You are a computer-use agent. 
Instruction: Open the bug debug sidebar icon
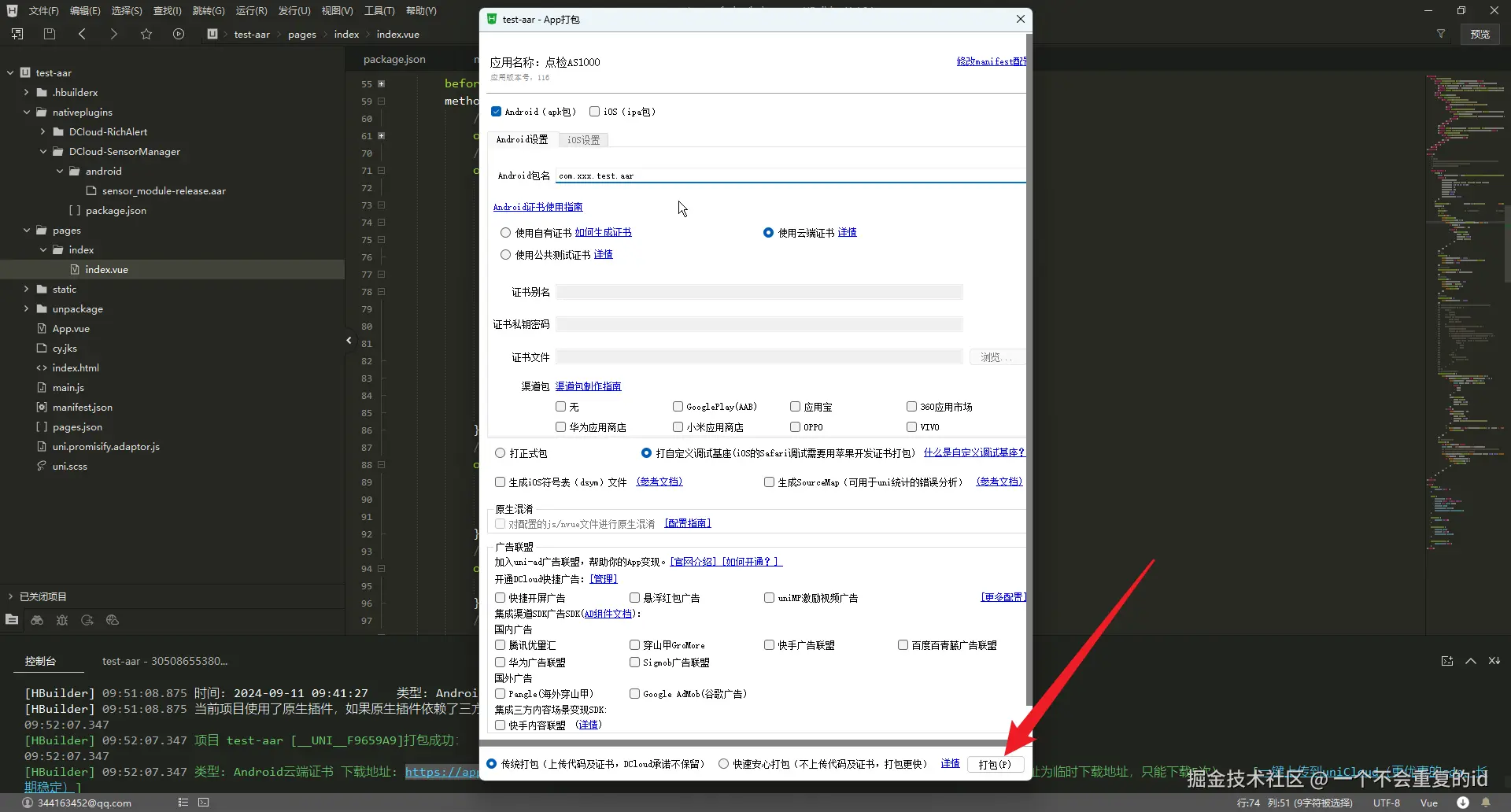[x=62, y=620]
